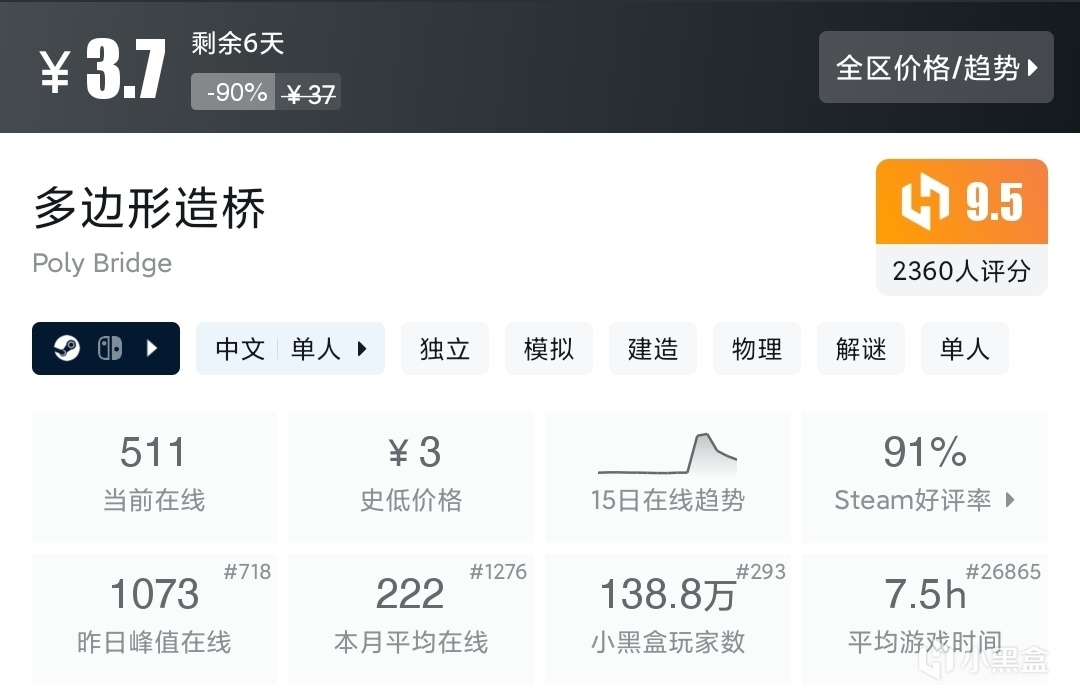
Task: Open the 史低价格 ¥3 stat card
Action: (x=411, y=477)
